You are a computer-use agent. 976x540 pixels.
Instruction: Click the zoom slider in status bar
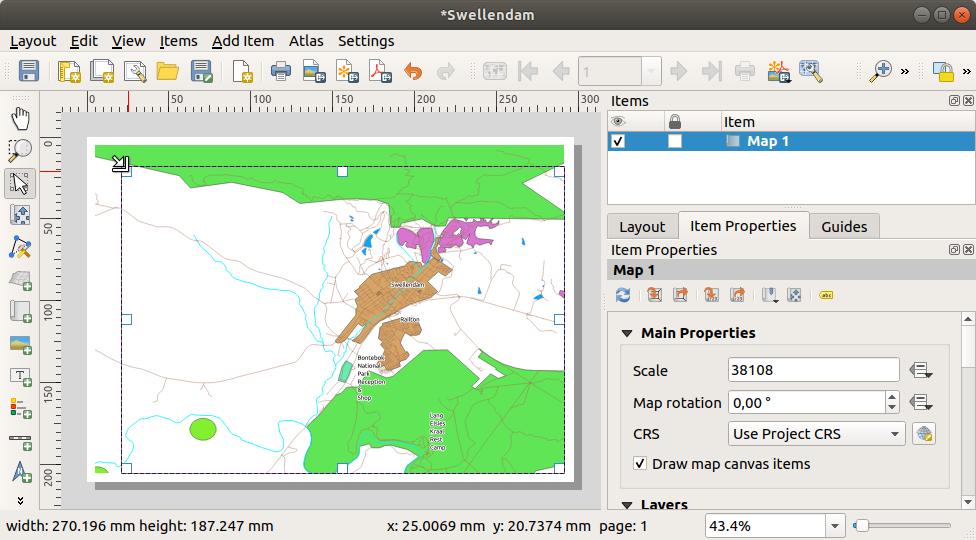coord(900,526)
